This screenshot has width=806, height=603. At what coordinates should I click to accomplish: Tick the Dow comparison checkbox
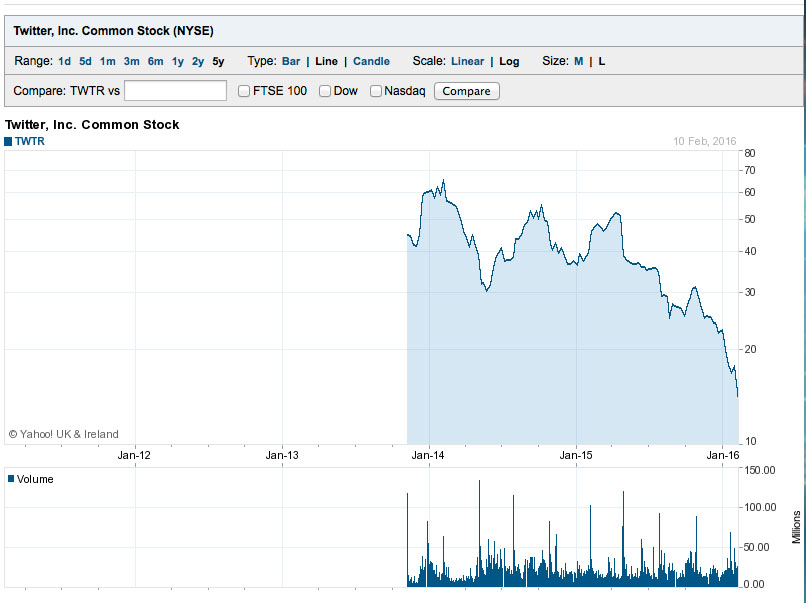pyautogui.click(x=325, y=91)
